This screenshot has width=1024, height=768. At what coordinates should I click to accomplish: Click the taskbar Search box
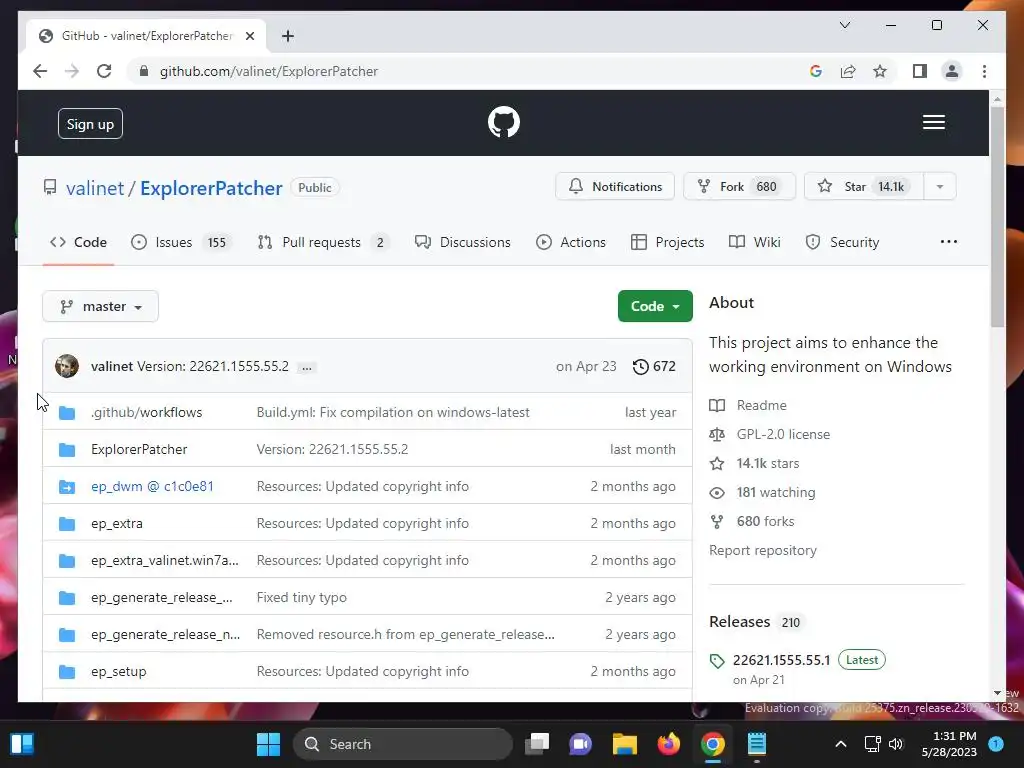coord(403,744)
